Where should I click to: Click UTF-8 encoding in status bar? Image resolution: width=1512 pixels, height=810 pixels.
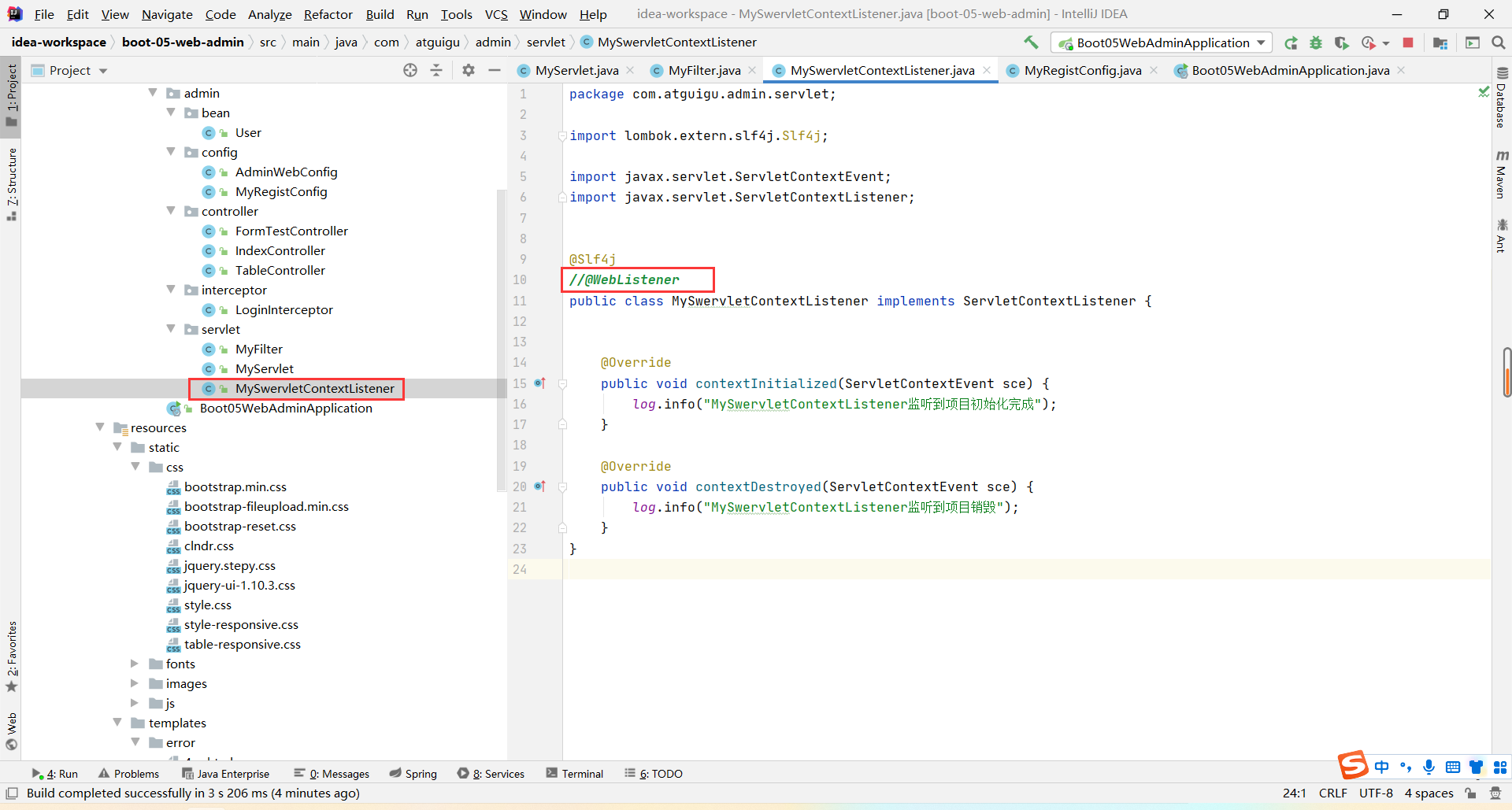click(x=1376, y=793)
